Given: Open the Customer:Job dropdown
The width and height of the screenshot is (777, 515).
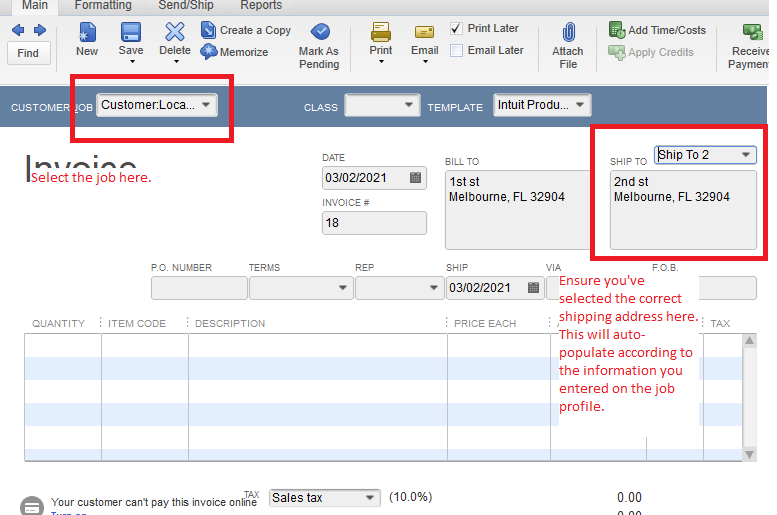Looking at the screenshot, I should click(206, 105).
